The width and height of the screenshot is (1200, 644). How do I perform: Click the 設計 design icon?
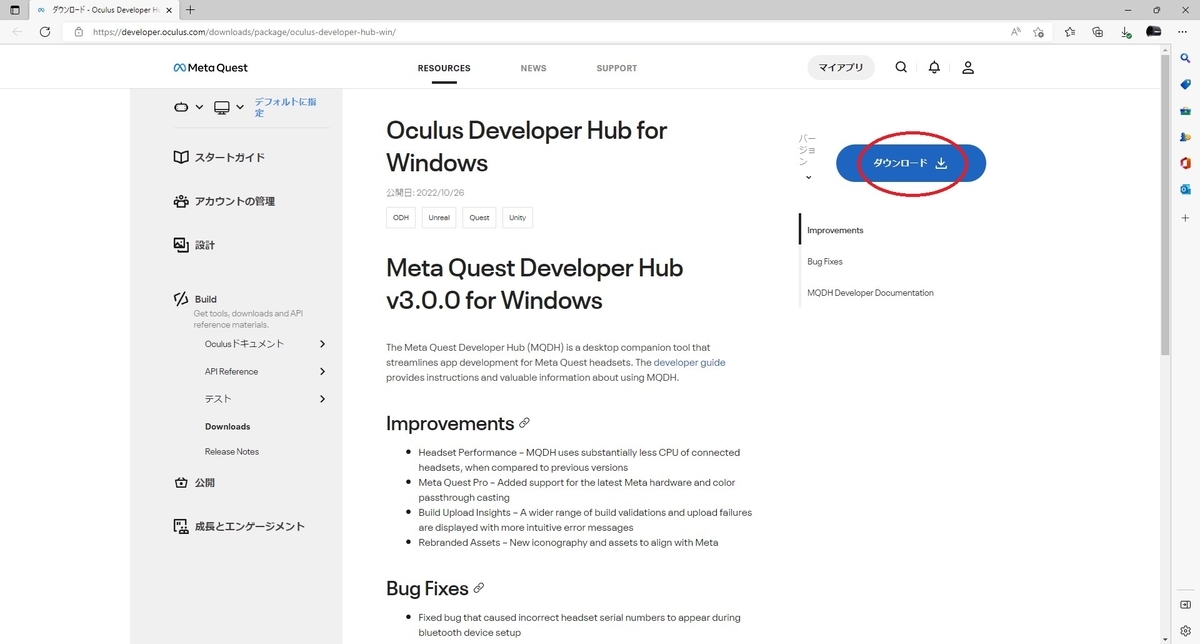[x=180, y=244]
